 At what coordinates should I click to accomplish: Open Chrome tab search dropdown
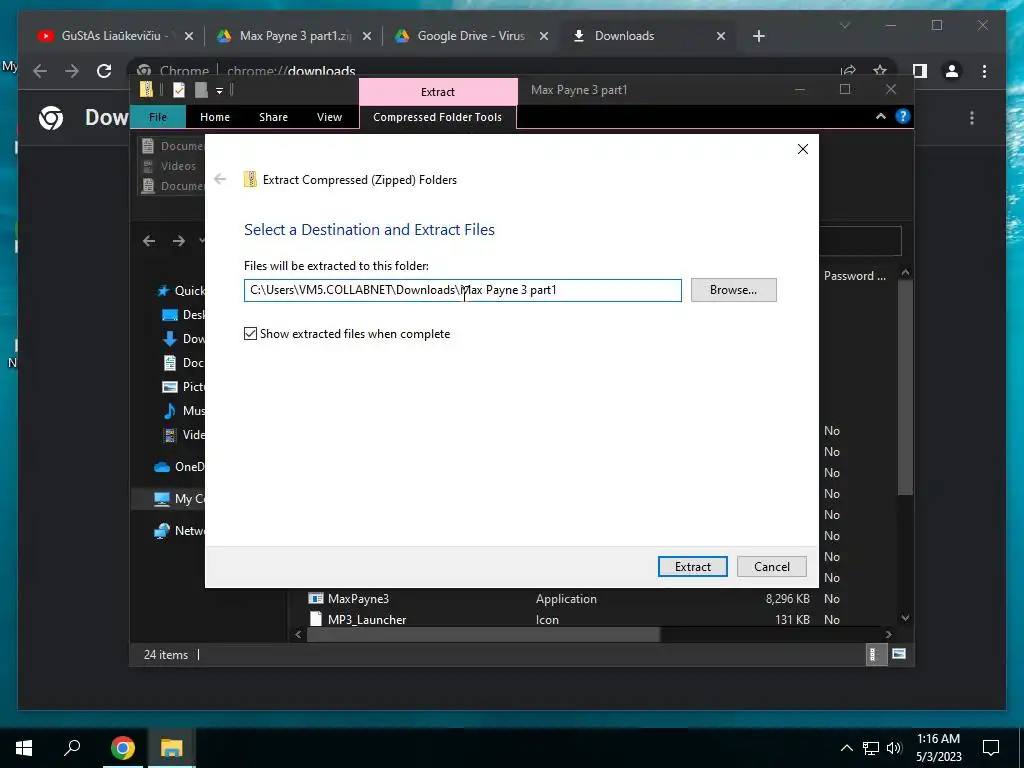coord(844,25)
